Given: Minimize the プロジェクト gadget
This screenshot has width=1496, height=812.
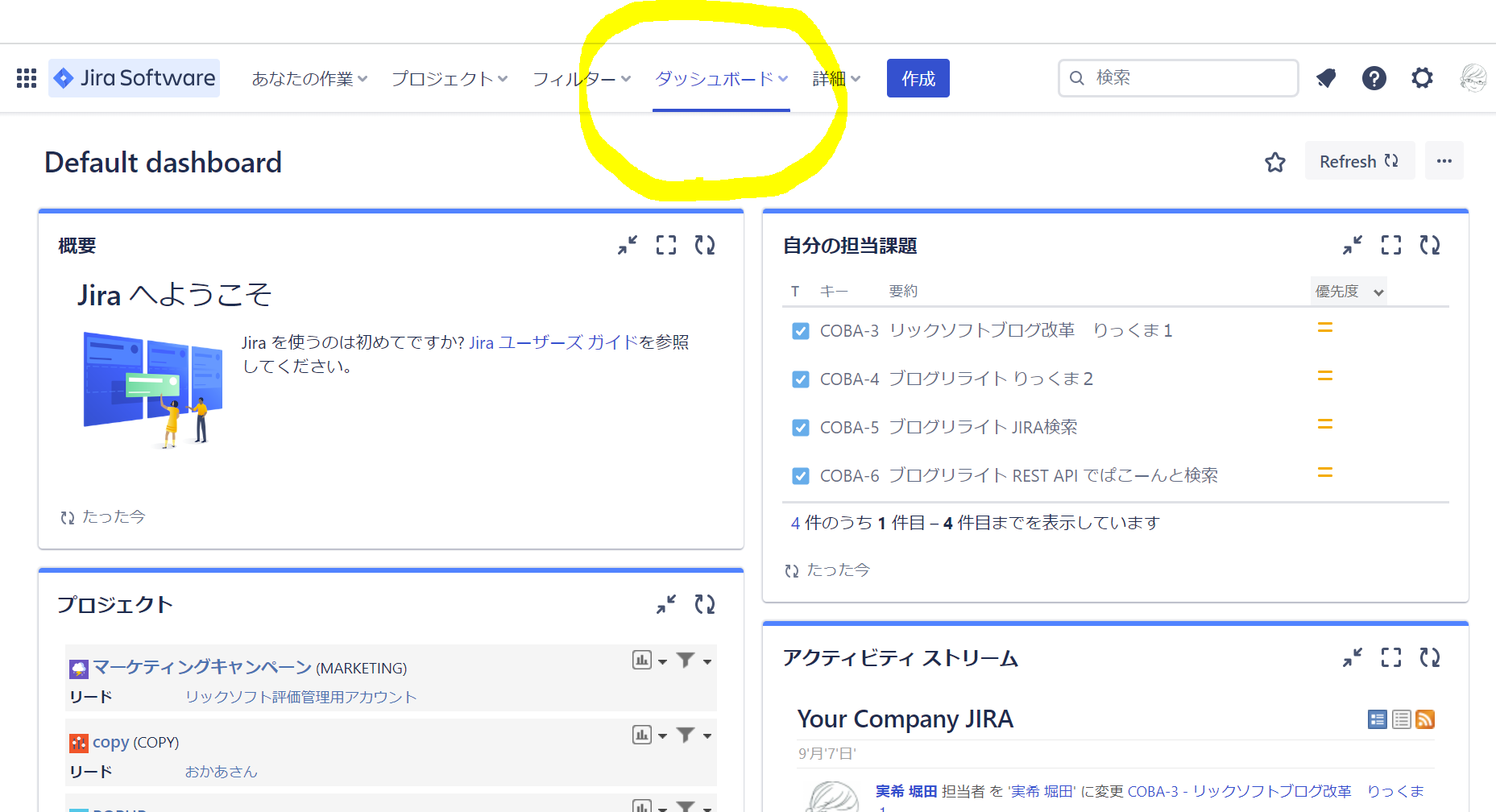Looking at the screenshot, I should coord(666,604).
